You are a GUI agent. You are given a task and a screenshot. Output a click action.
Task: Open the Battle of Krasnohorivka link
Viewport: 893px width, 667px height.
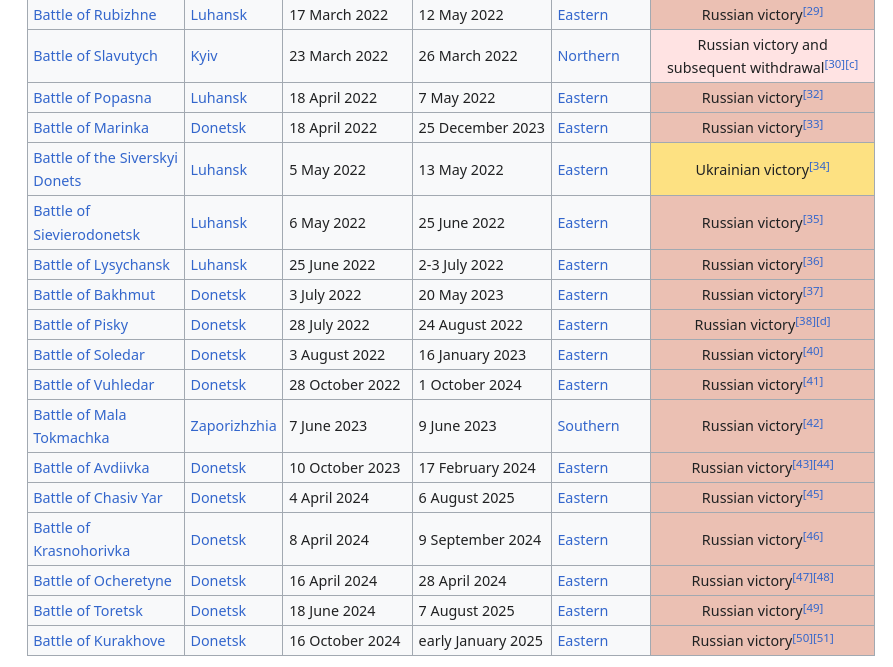81,539
